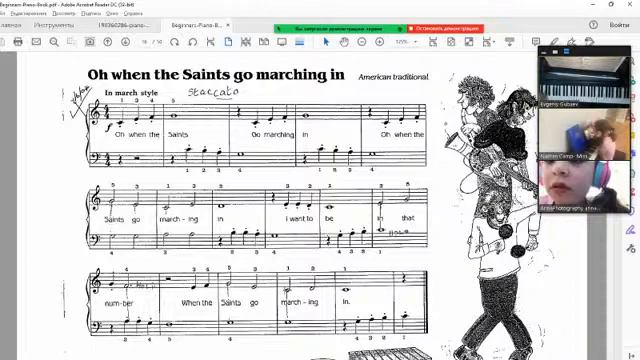
Task: Go to previous page with up arrow
Action: coord(108,42)
